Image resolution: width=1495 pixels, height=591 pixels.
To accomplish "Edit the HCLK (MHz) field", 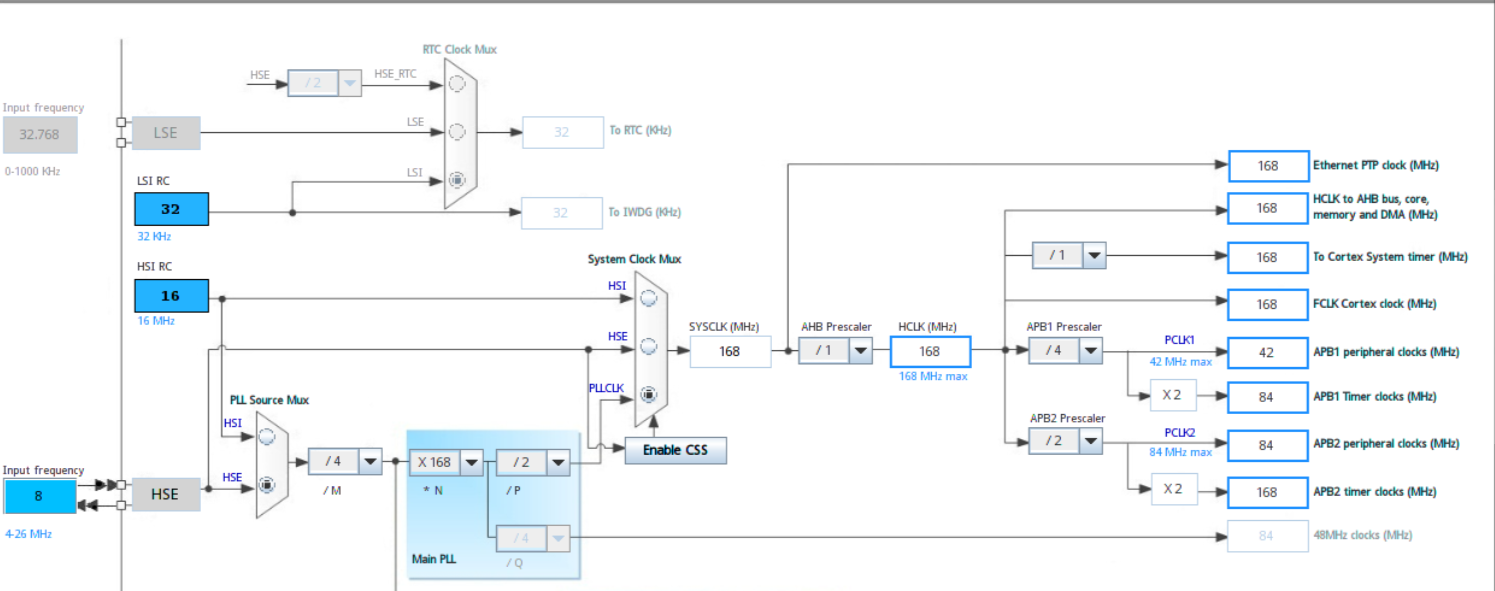I will 930,351.
